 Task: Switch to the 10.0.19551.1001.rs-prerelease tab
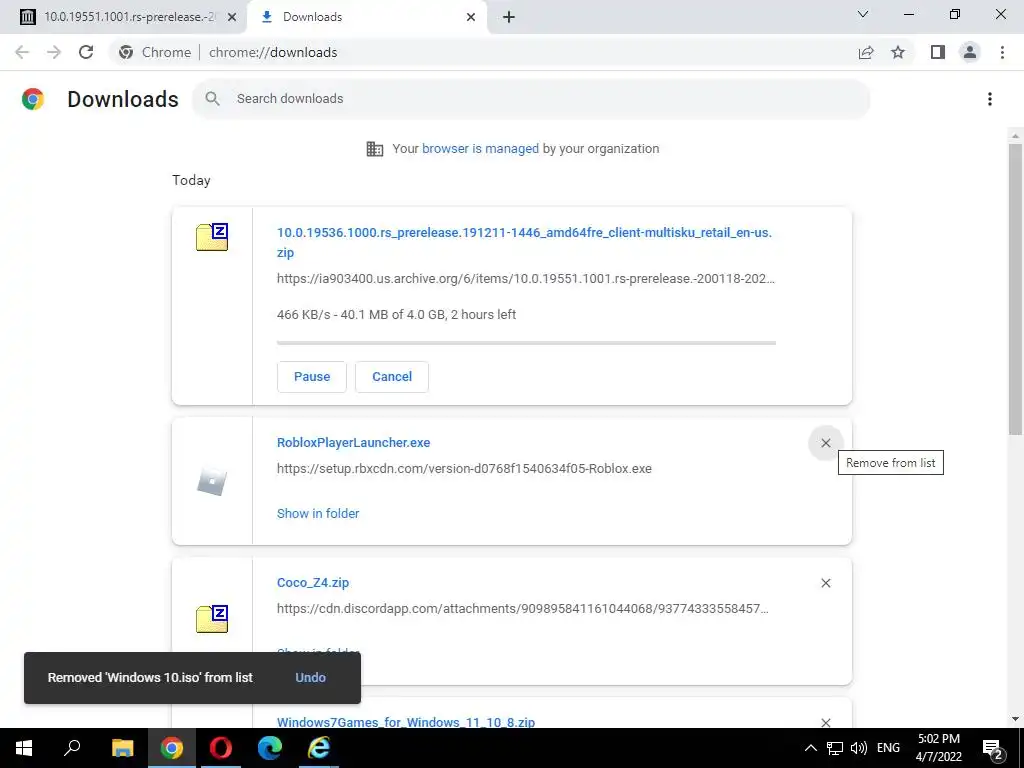tap(123, 17)
